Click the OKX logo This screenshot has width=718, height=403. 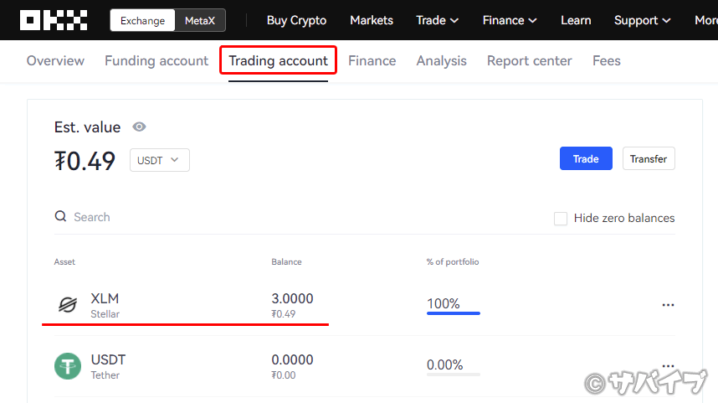[x=53, y=20]
